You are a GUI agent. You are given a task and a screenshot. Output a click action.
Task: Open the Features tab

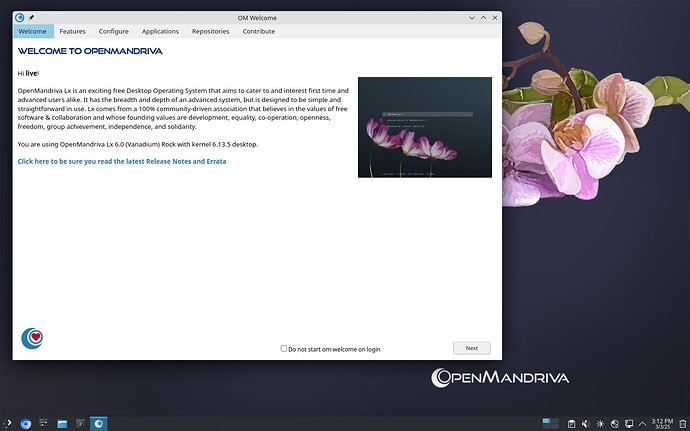tap(73, 31)
